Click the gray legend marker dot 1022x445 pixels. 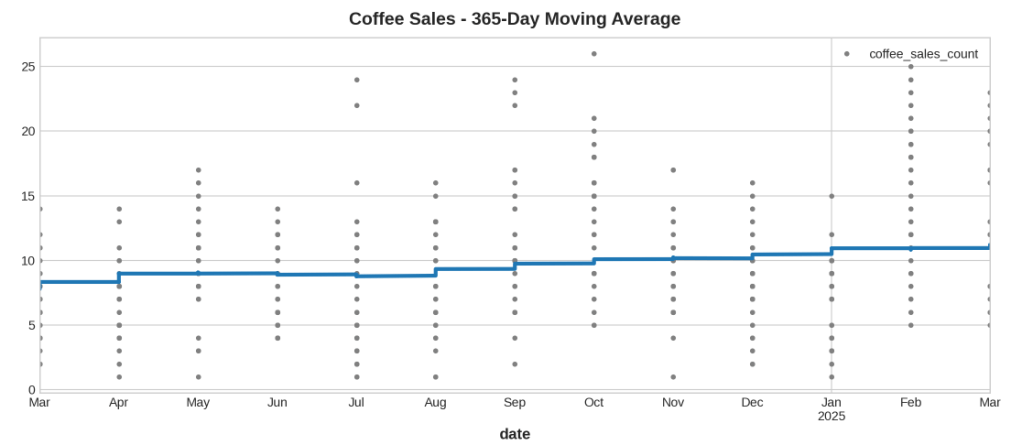tap(847, 54)
